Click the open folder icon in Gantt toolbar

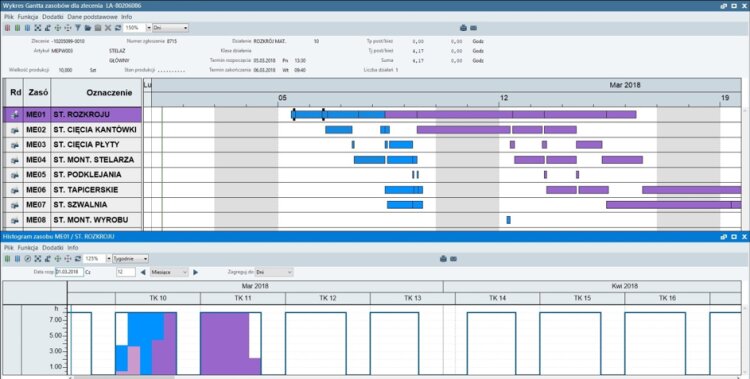[88, 28]
